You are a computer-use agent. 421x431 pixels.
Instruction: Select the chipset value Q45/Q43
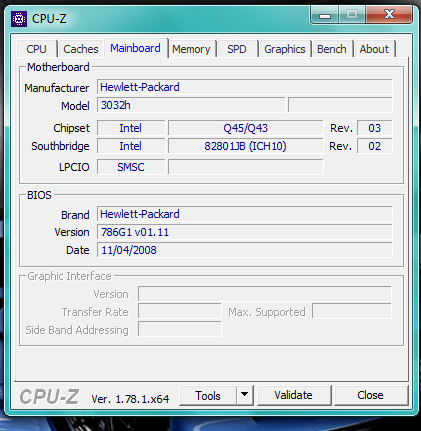(x=246, y=128)
